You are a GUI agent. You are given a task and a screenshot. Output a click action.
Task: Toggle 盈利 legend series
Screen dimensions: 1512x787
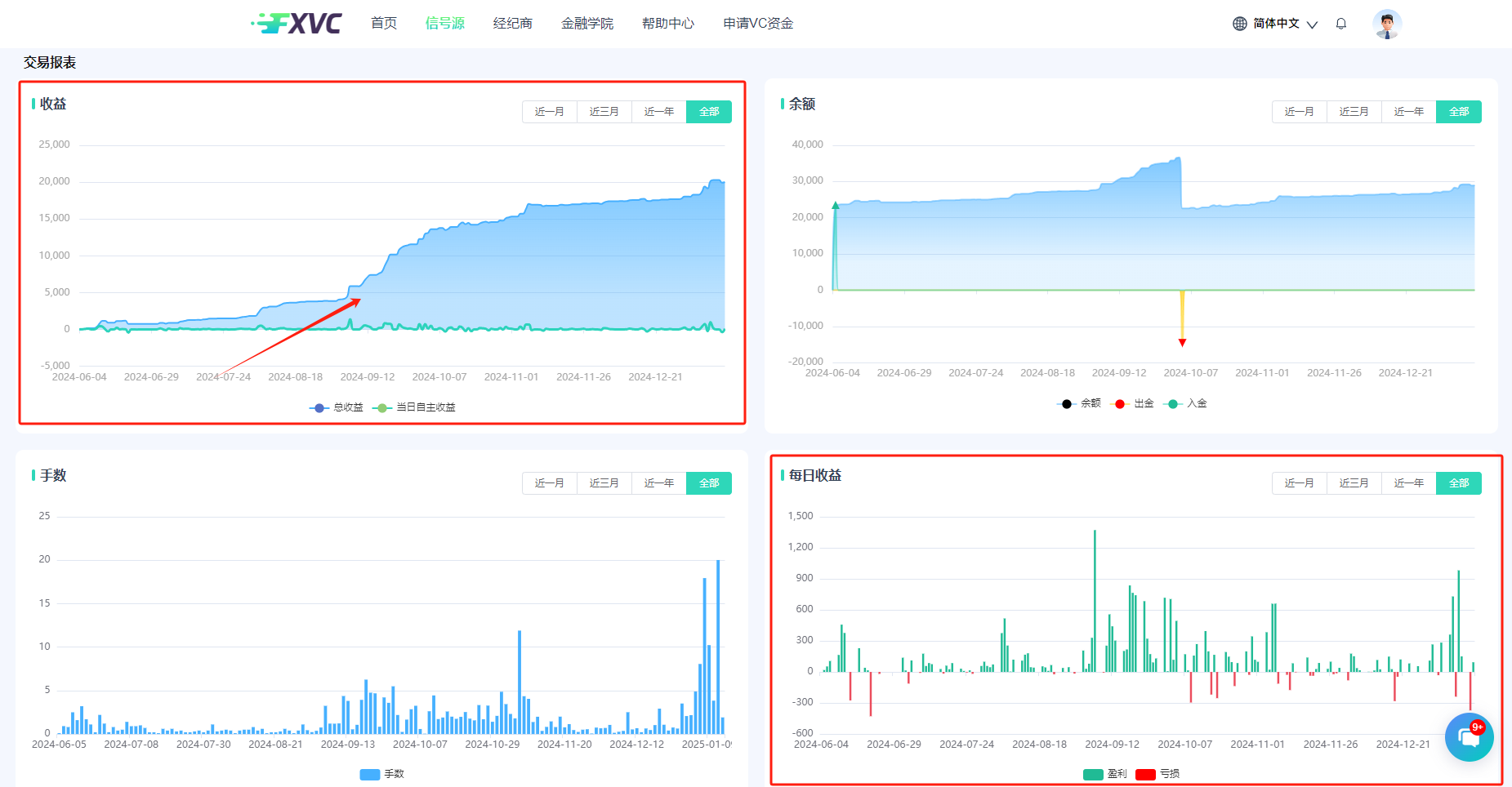click(1105, 774)
